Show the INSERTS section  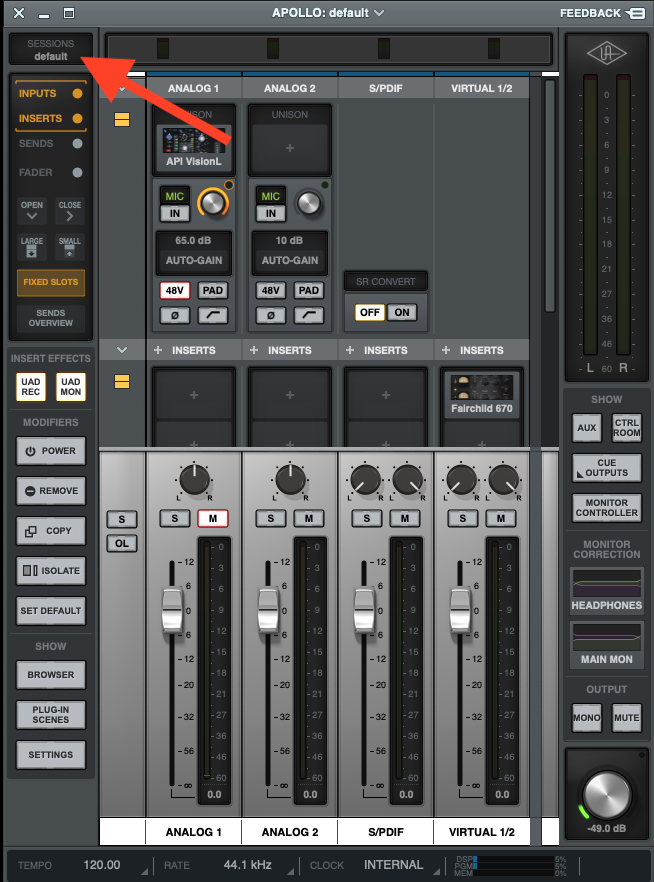(51, 118)
